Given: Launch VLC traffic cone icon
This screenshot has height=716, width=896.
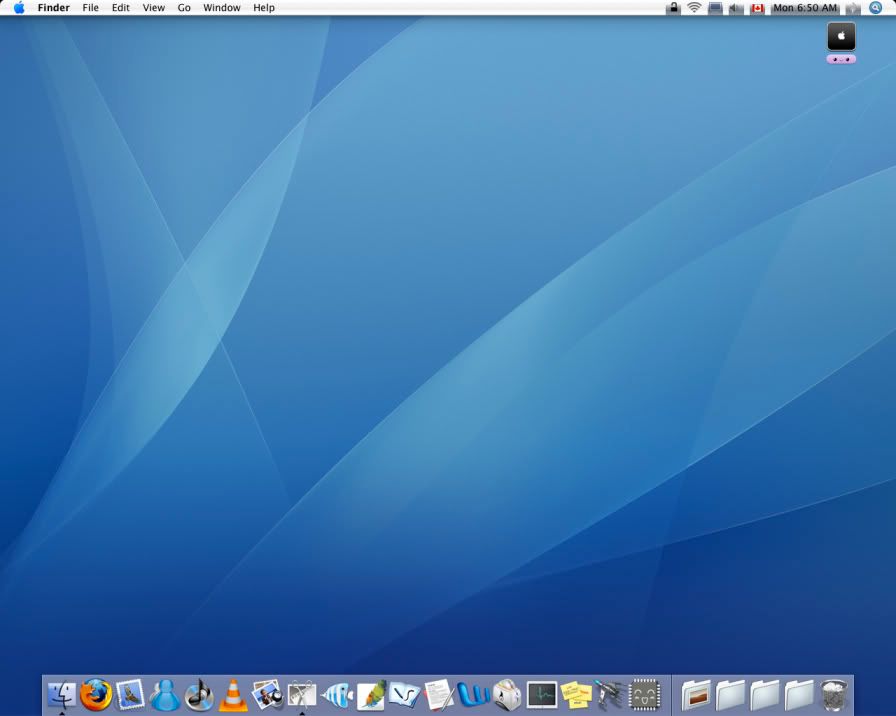Looking at the screenshot, I should click(233, 695).
